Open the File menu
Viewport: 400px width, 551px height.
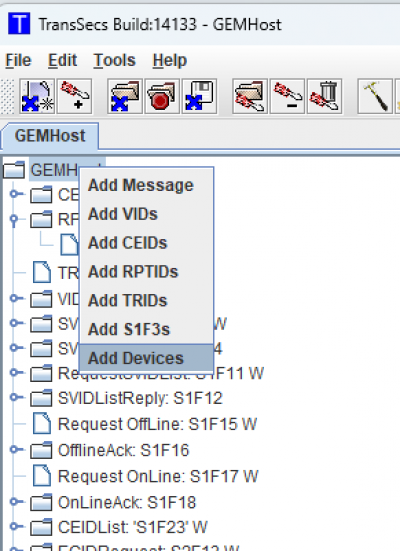tap(18, 60)
